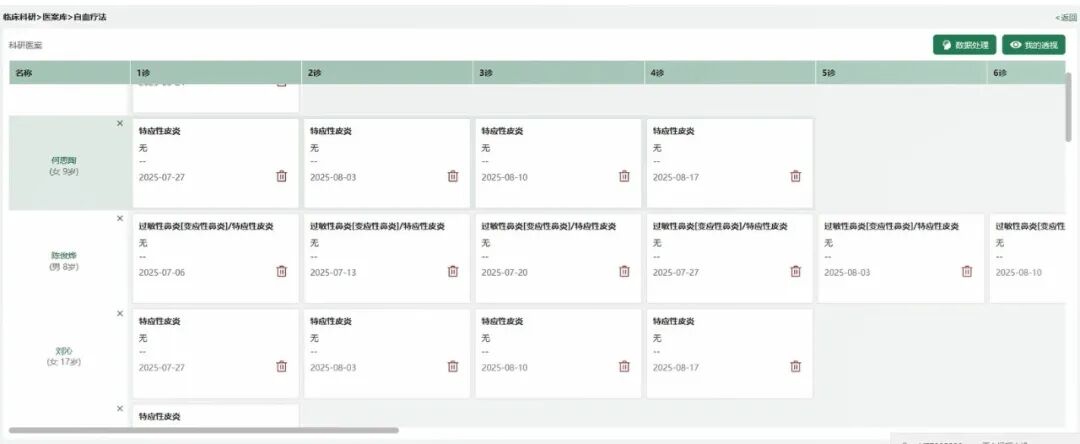Delete the 9-year-old girl's 2025-08-03 visit card

[453, 176]
